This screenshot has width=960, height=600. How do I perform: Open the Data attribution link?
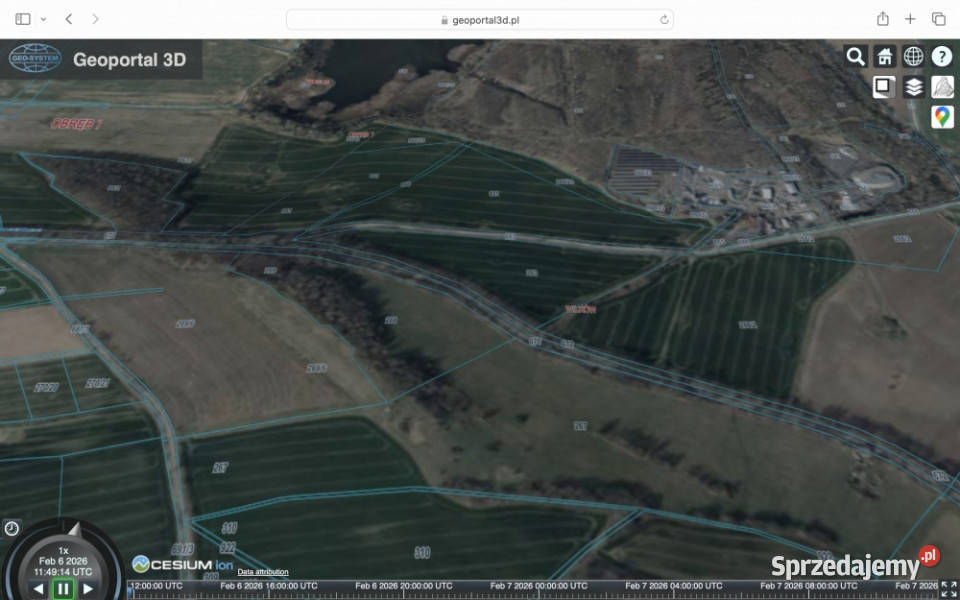(263, 572)
